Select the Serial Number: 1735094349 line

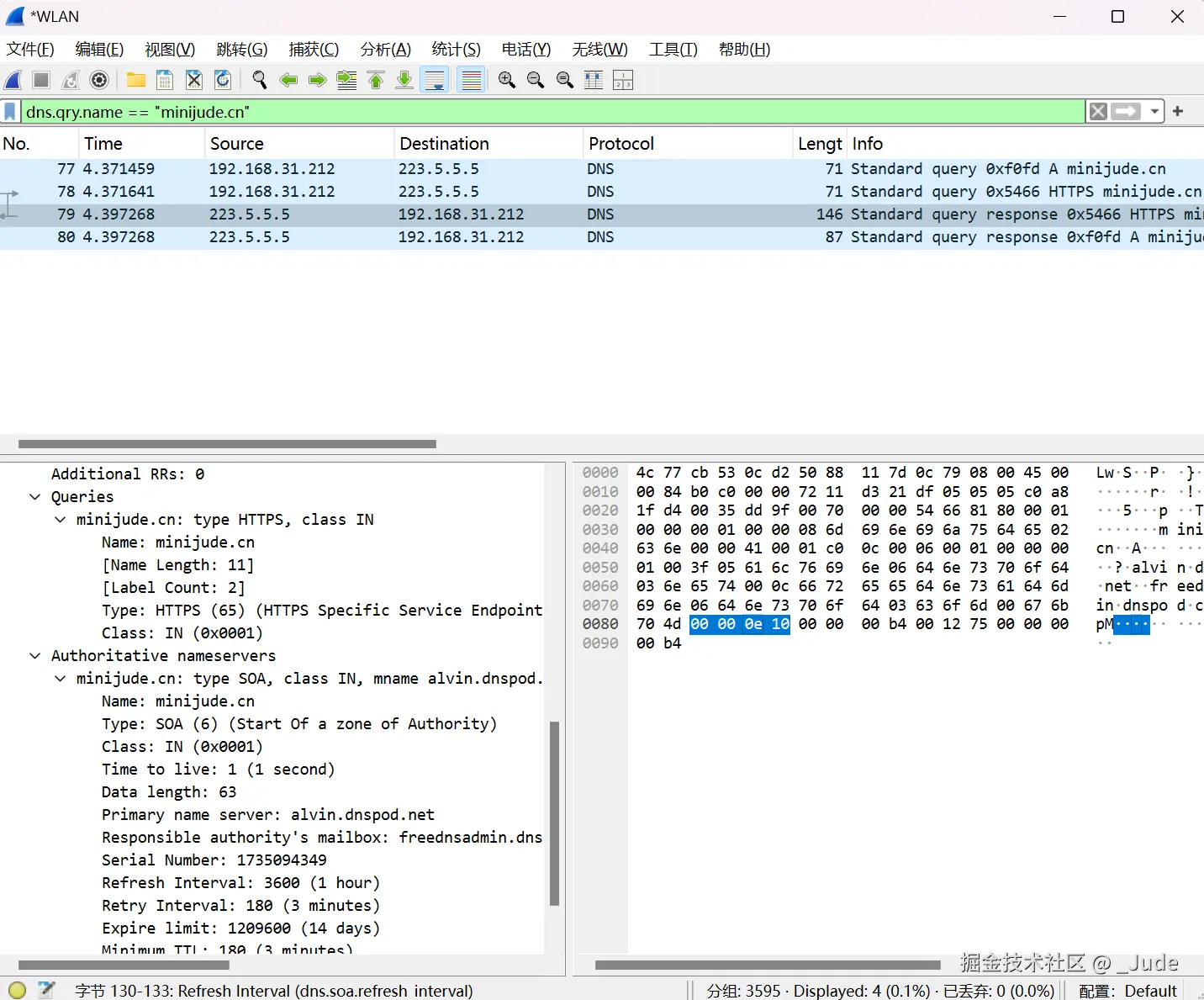(214, 860)
